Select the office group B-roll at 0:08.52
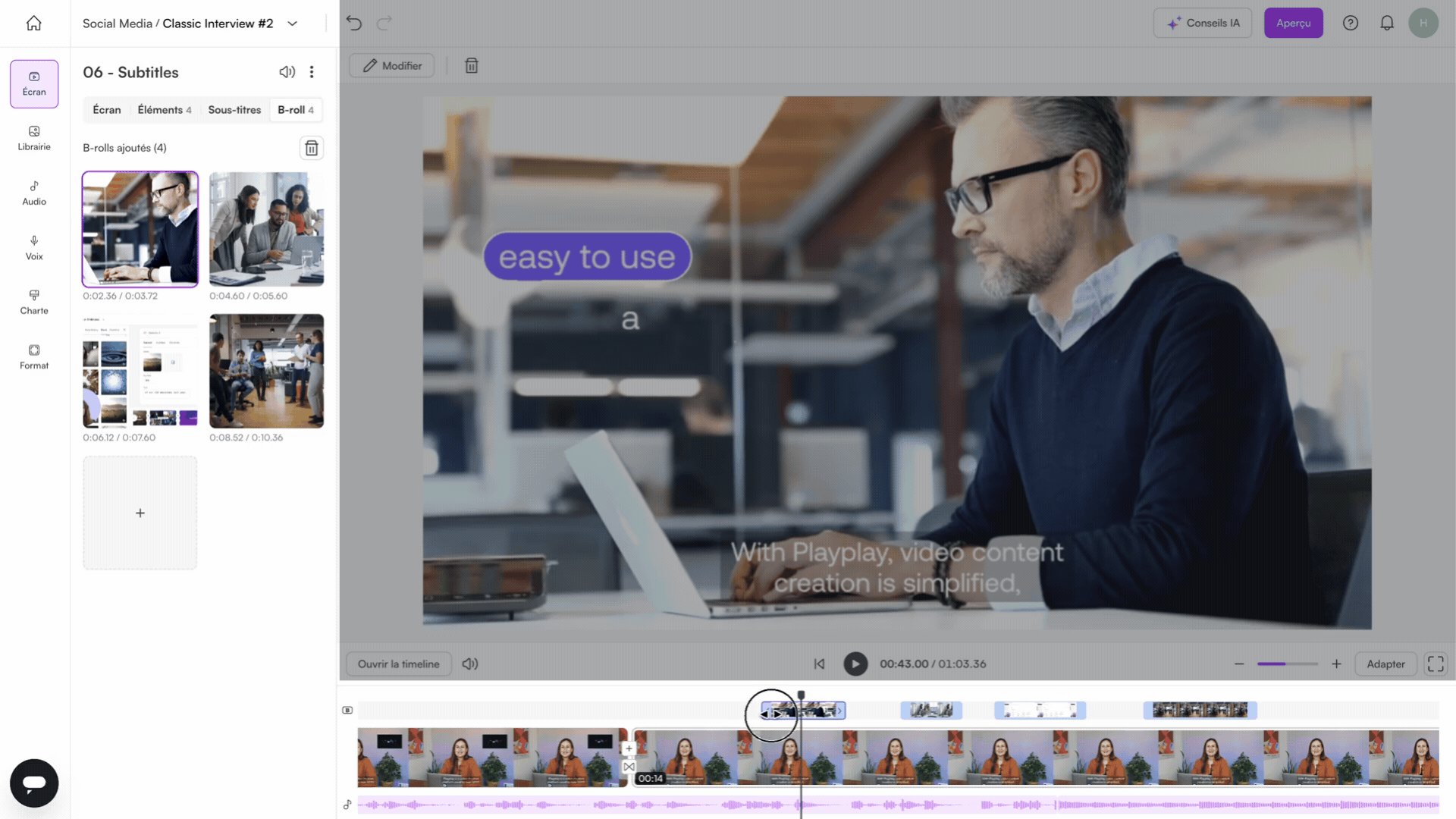Screen dimensions: 1456x819 pyautogui.click(x=266, y=371)
